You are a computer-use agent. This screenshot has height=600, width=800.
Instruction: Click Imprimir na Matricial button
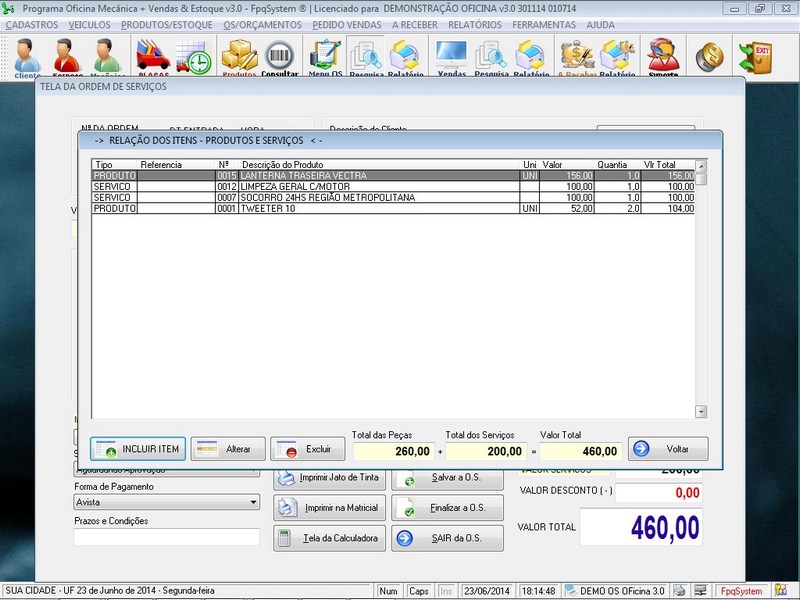[x=330, y=508]
